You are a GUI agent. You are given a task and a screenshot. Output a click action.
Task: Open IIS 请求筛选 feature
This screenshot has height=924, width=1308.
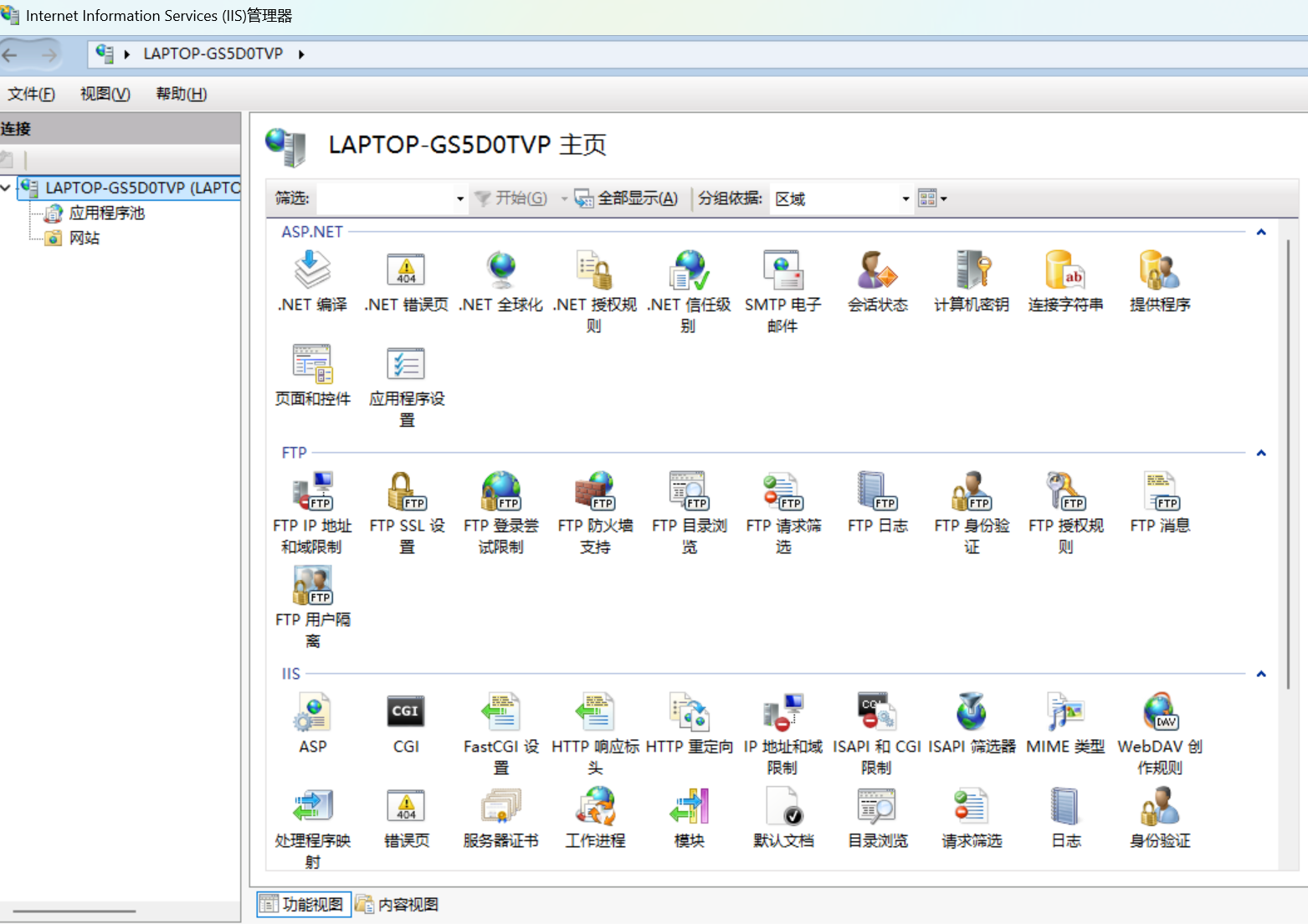coord(971,819)
